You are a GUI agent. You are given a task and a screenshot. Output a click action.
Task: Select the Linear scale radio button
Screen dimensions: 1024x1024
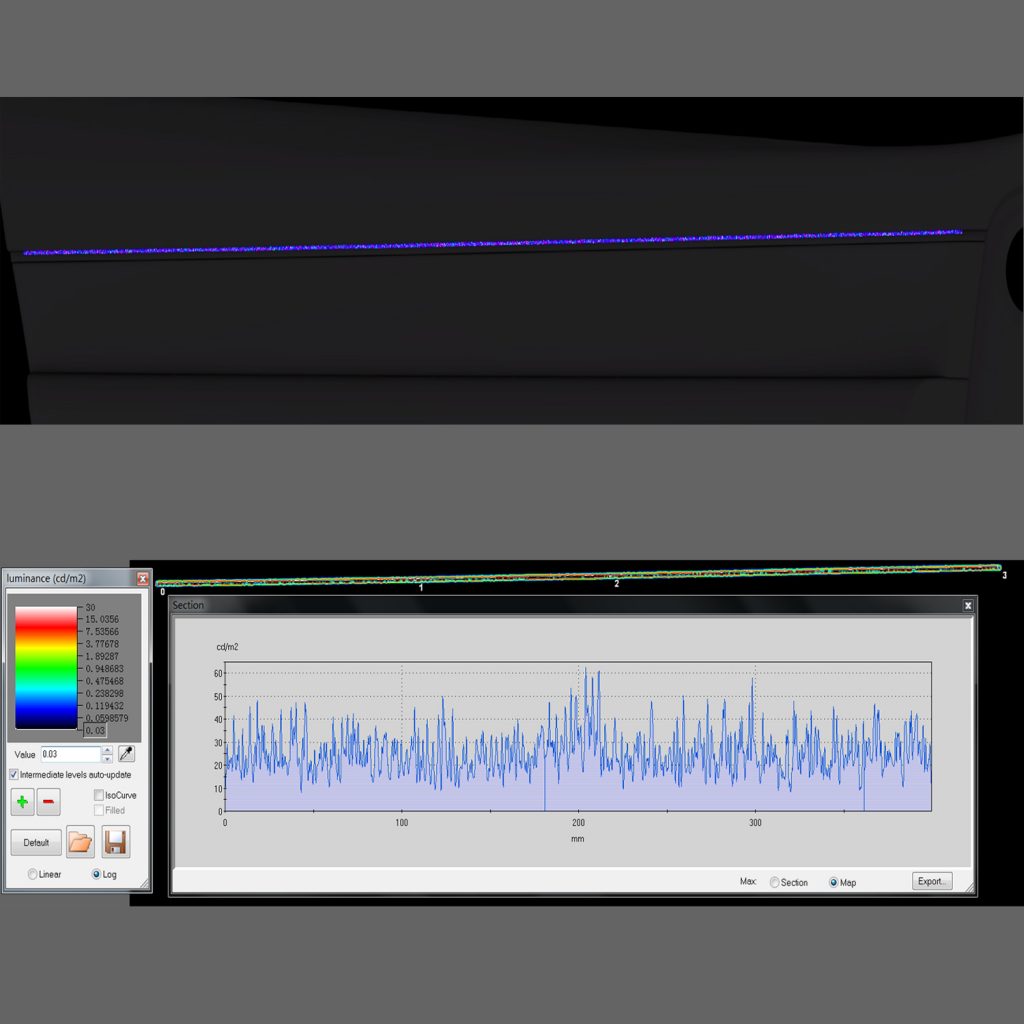click(x=32, y=874)
